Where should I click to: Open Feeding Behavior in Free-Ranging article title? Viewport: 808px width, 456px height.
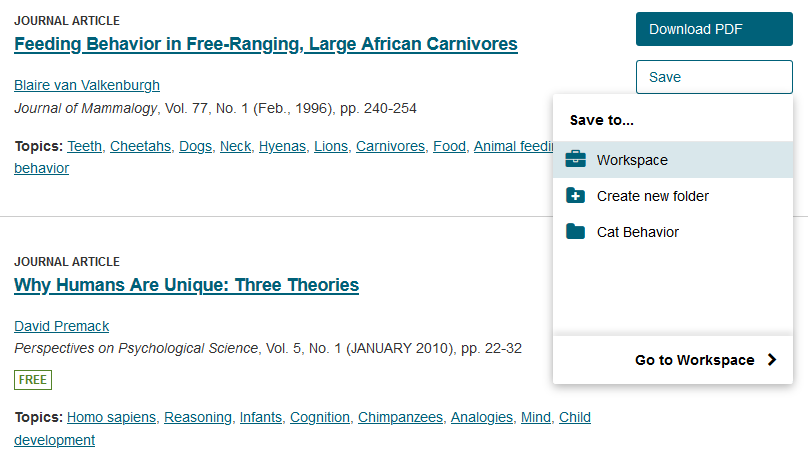265,44
